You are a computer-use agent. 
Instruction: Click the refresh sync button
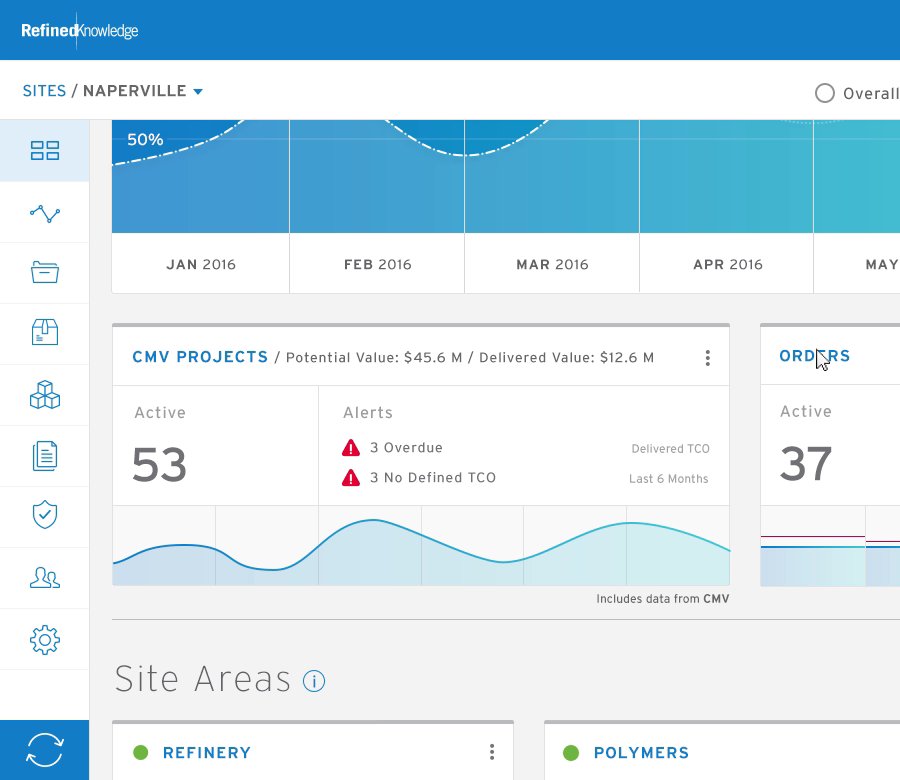(45, 750)
